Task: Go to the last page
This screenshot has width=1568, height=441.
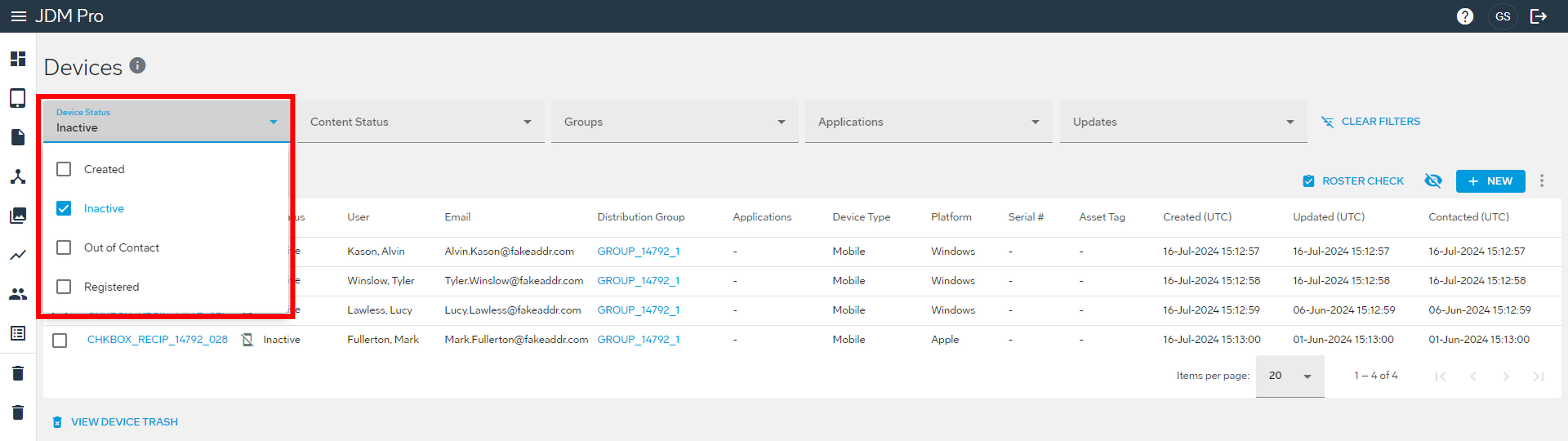Action: (x=1538, y=376)
